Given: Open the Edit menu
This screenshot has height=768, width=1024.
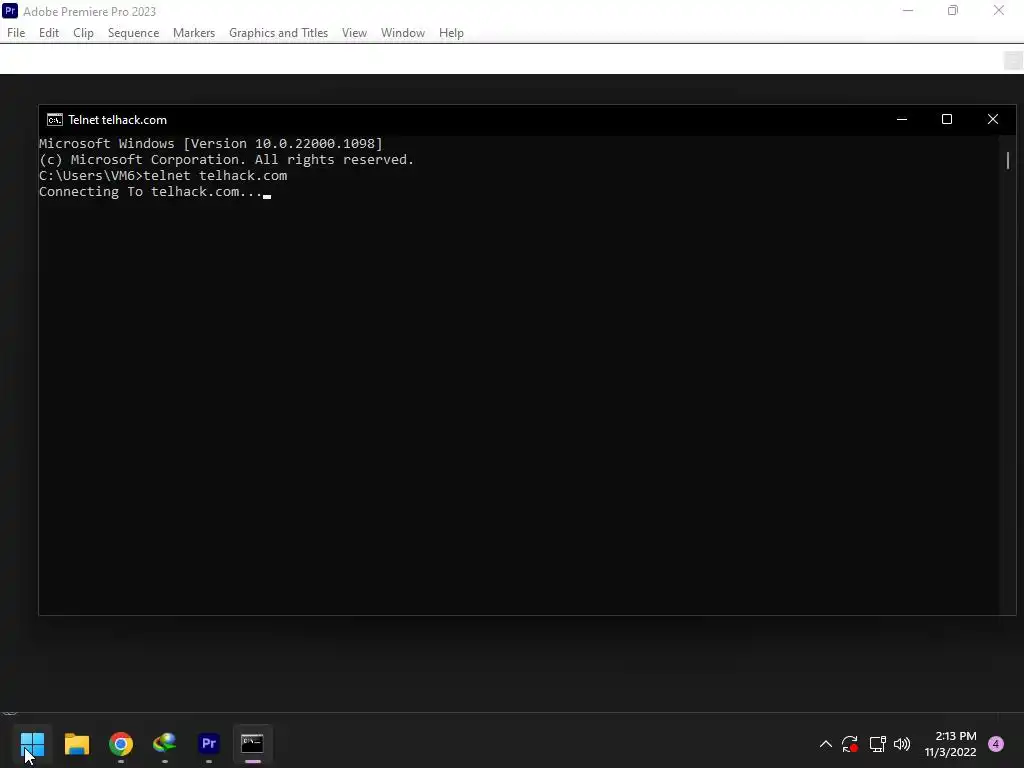Looking at the screenshot, I should 49,33.
